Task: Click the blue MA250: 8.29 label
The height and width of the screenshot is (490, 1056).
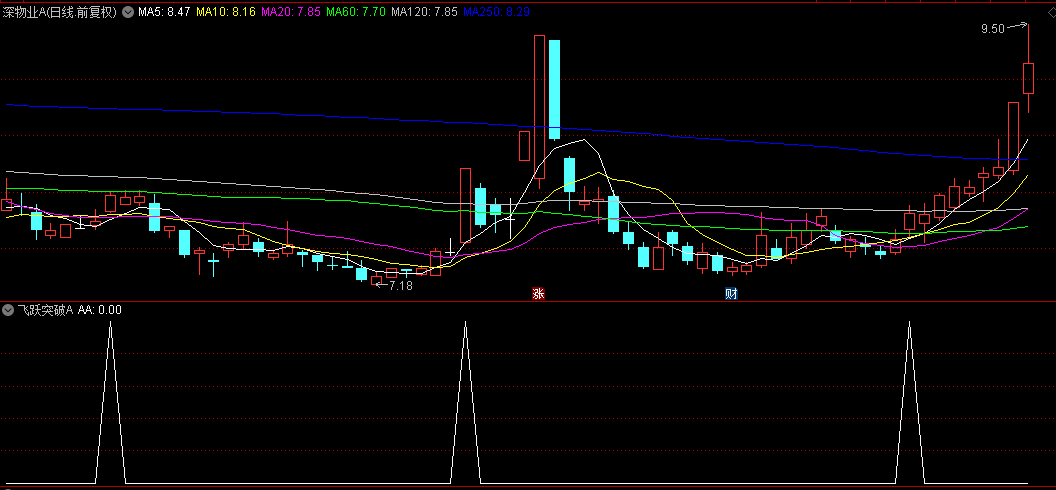Action: tap(497, 11)
